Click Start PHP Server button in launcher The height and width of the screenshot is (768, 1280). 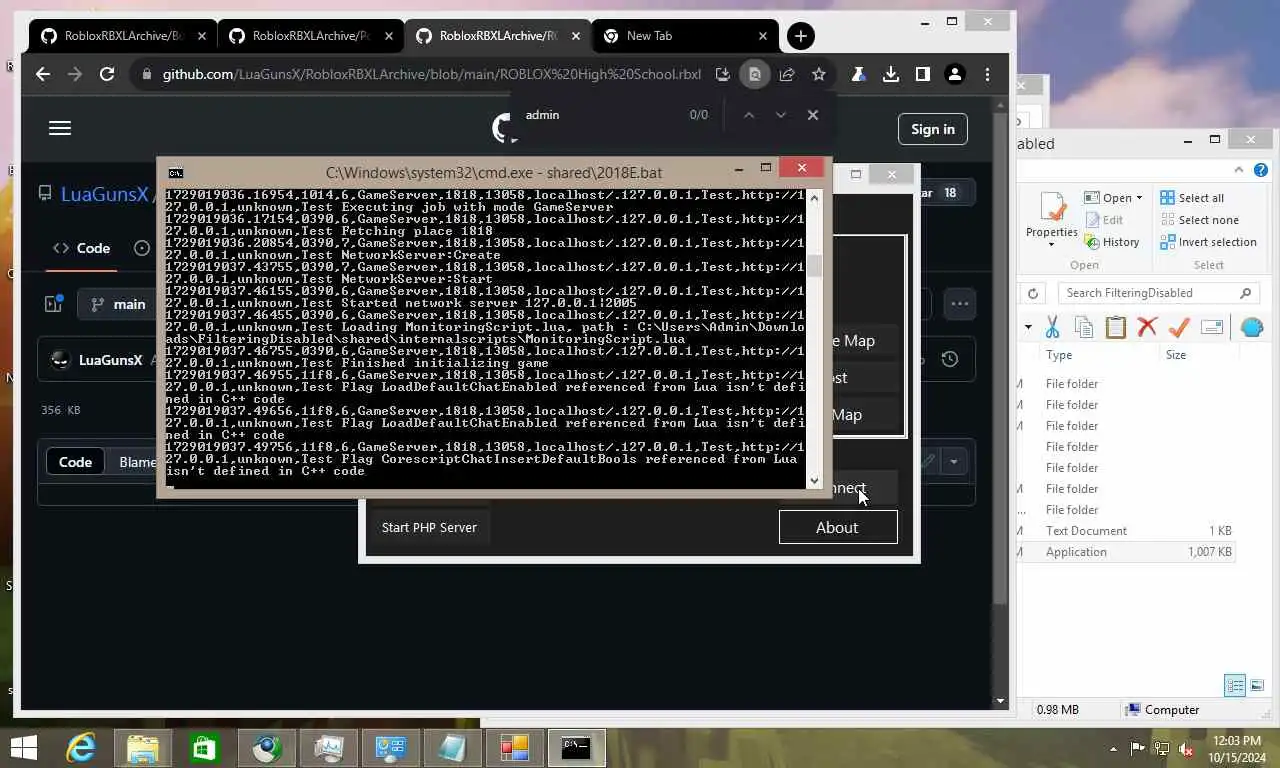(x=429, y=527)
